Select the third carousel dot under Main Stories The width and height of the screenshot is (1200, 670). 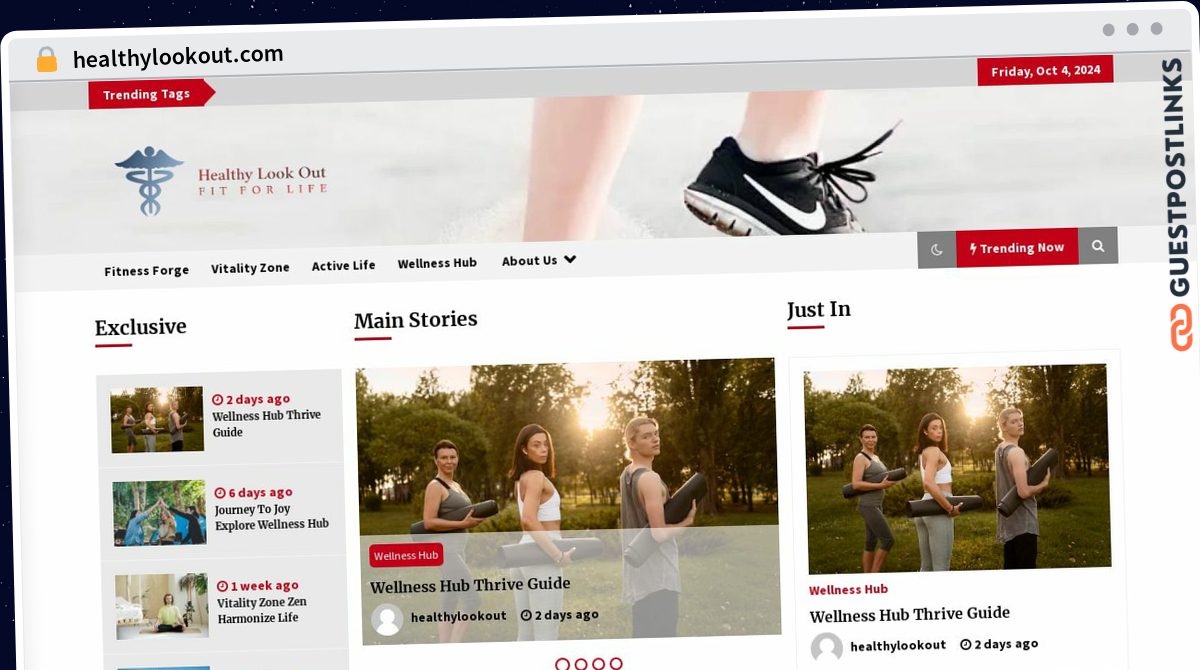click(x=598, y=664)
